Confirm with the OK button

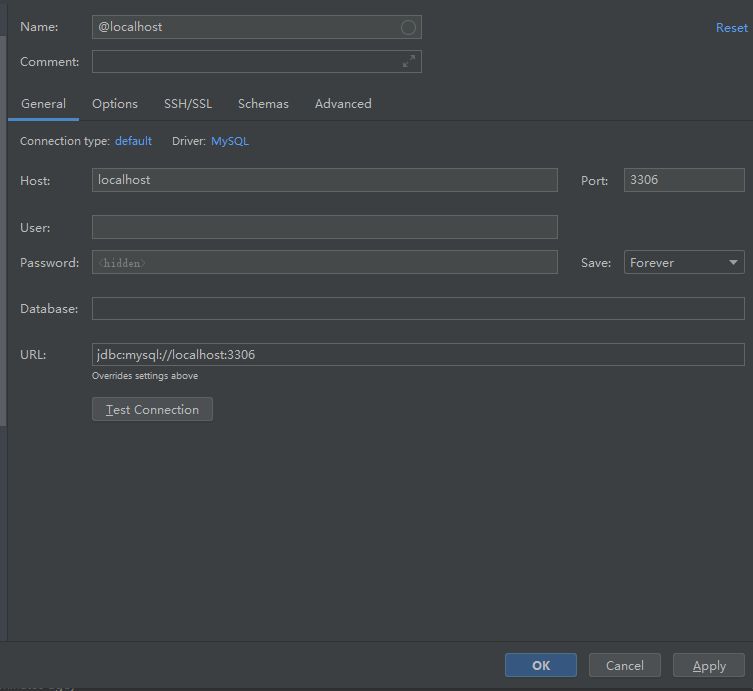click(541, 665)
